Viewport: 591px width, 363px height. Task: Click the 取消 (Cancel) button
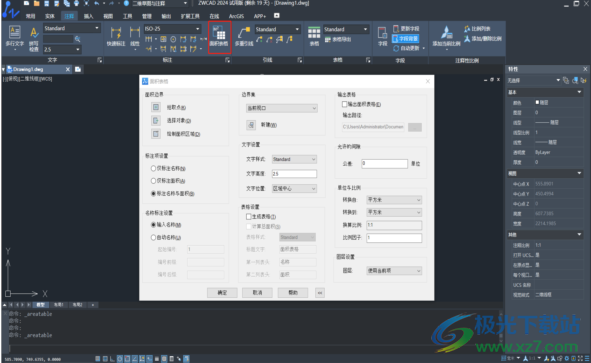(x=257, y=293)
